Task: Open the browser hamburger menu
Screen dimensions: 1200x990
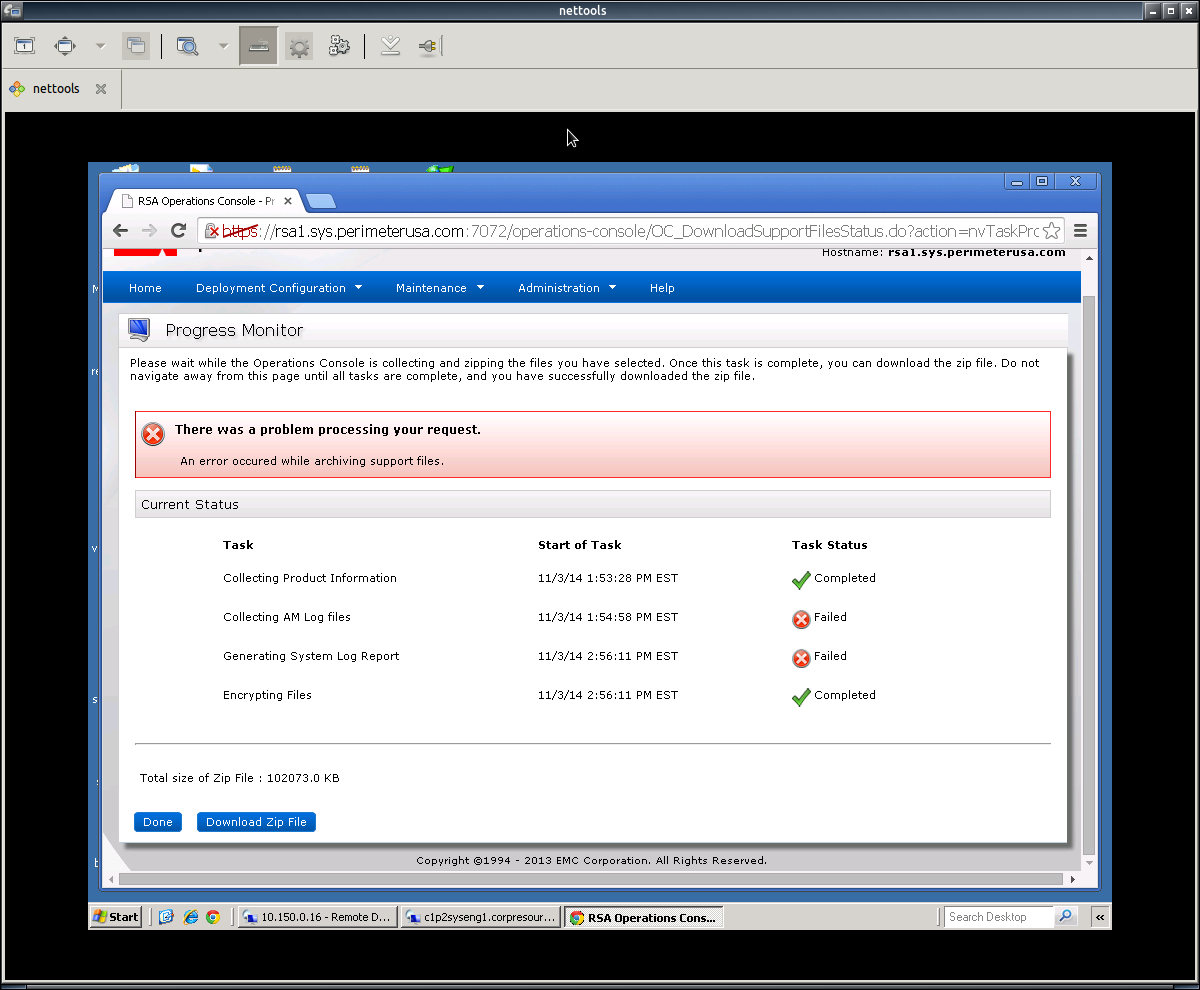Action: point(1080,230)
